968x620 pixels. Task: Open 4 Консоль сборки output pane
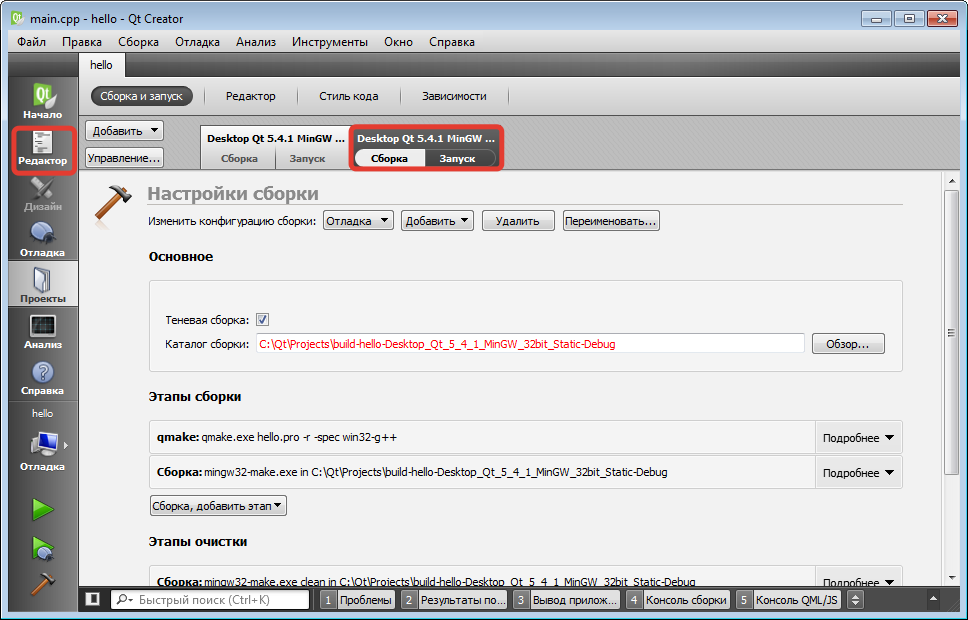(678, 599)
